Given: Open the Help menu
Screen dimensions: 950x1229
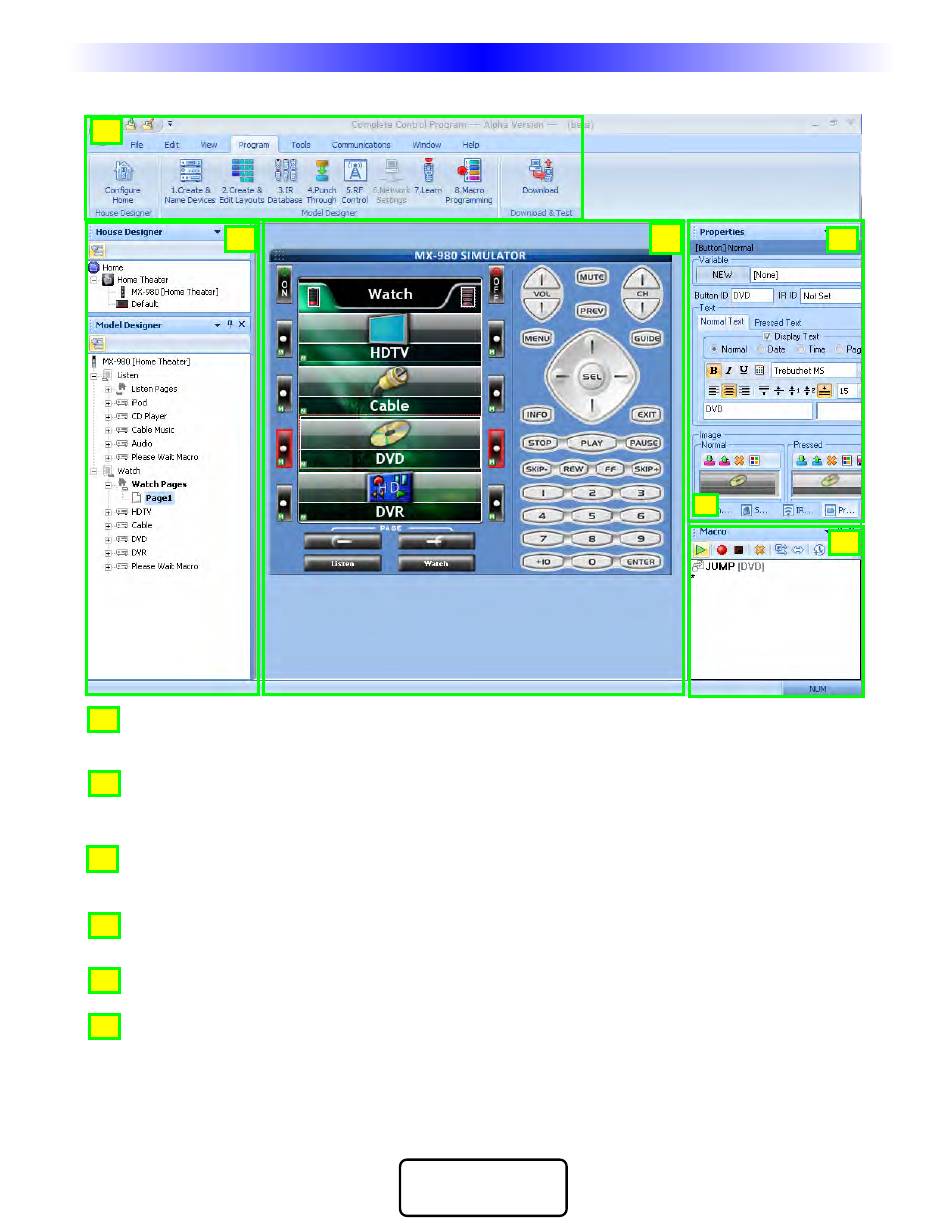Looking at the screenshot, I should click(x=471, y=145).
